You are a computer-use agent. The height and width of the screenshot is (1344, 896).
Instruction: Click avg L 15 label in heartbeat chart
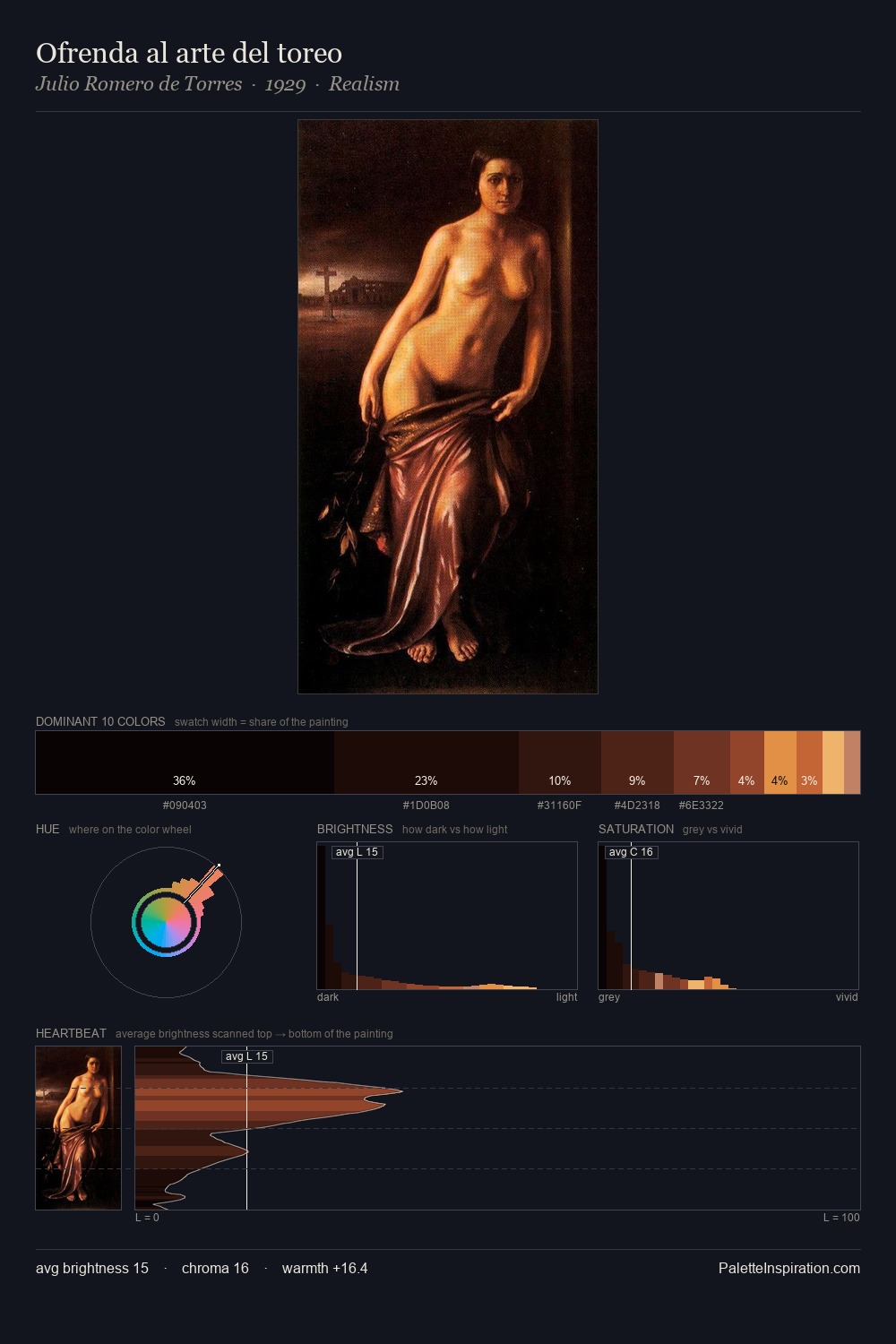click(x=247, y=1056)
